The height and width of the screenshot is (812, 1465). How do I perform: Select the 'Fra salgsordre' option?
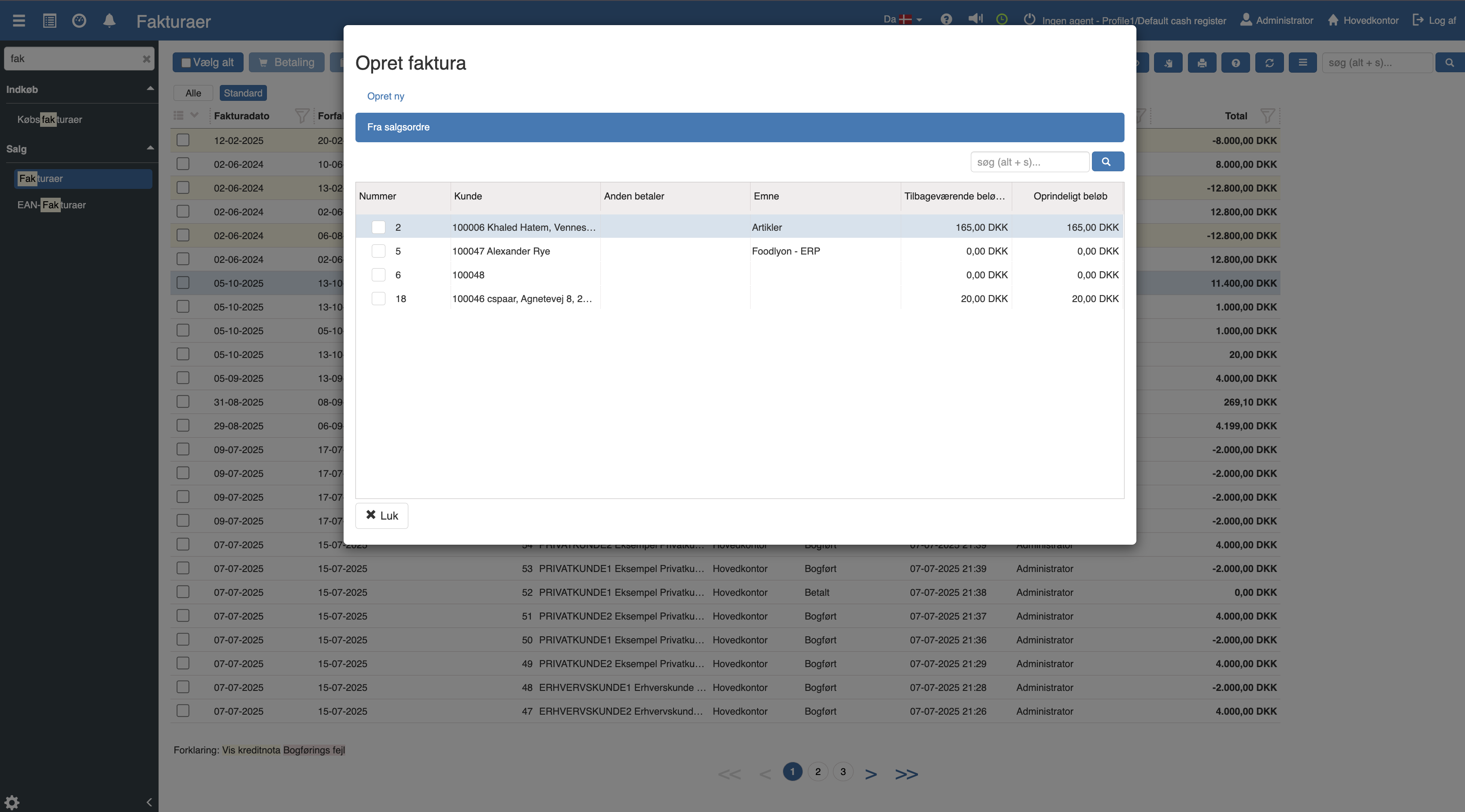click(739, 127)
